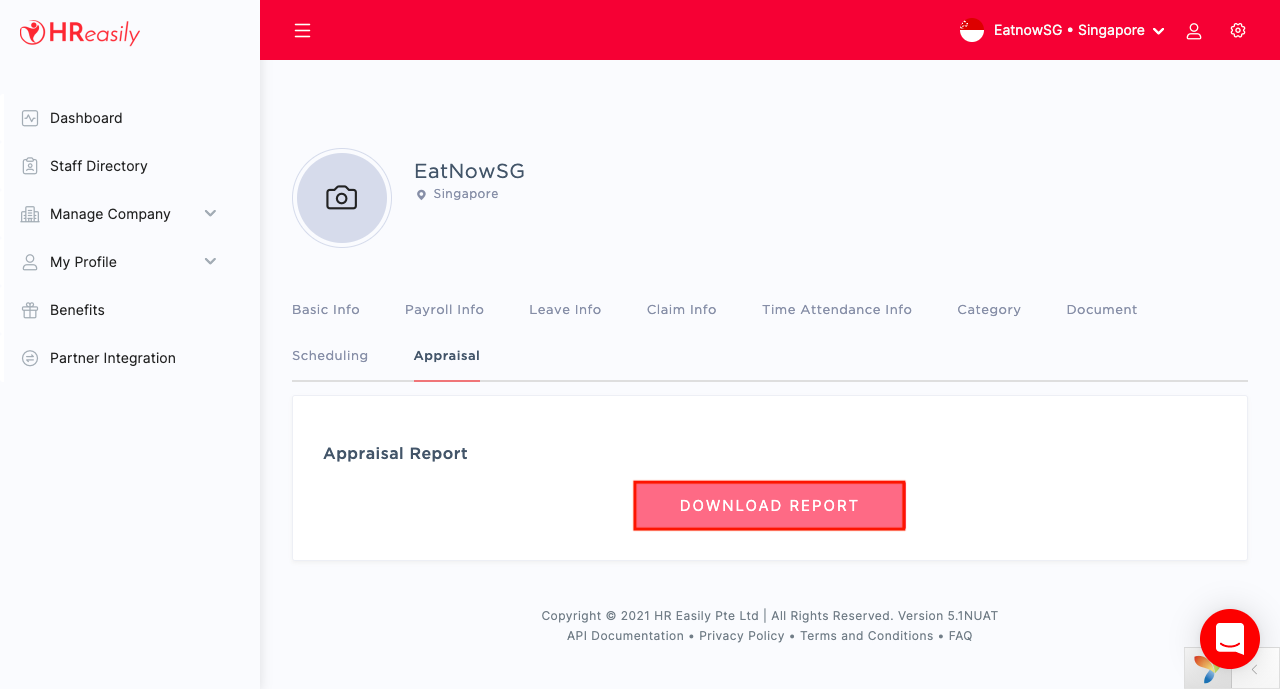
Task: Click the HReasily logo
Action: [80, 33]
